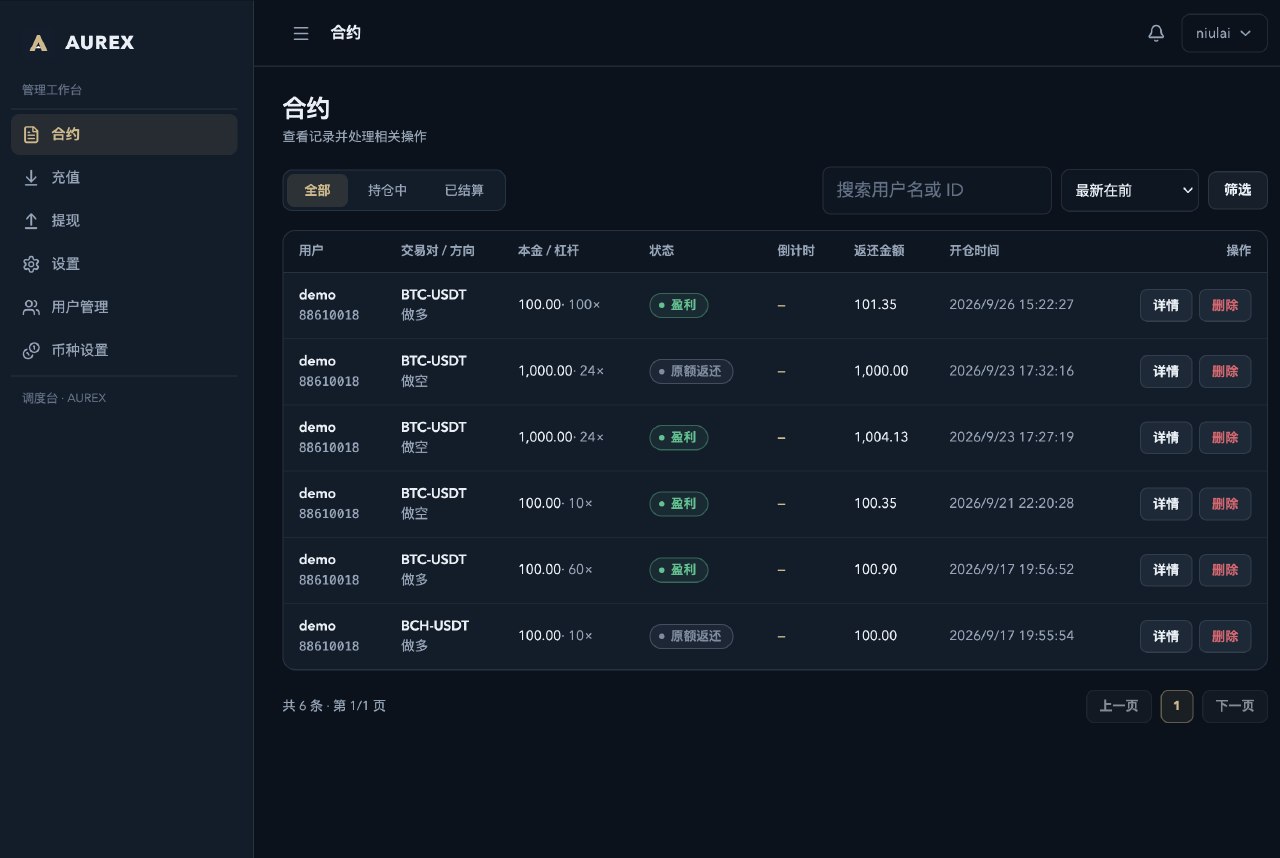Viewport: 1280px width, 858px height.
Task: Select the 全部 filter tab
Action: [317, 190]
